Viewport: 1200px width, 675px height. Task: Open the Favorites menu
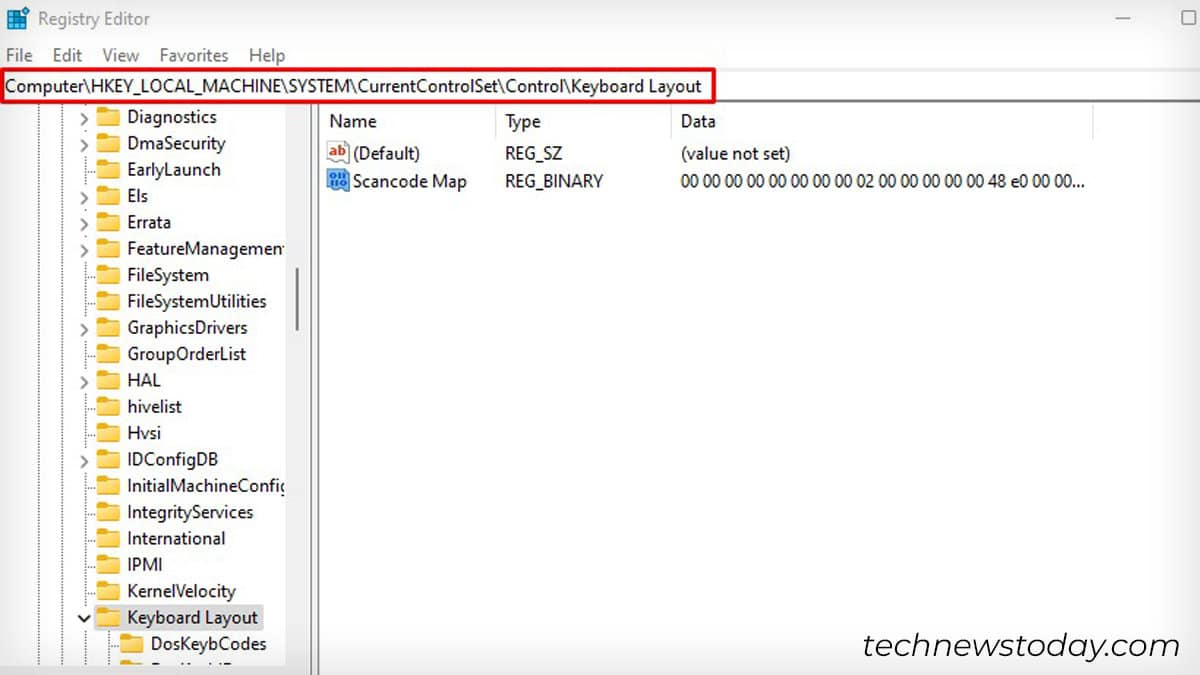tap(194, 55)
